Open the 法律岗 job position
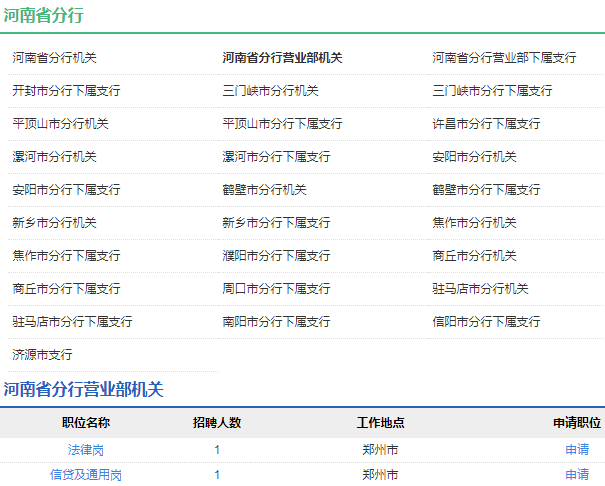This screenshot has height=486, width=605. (86, 450)
